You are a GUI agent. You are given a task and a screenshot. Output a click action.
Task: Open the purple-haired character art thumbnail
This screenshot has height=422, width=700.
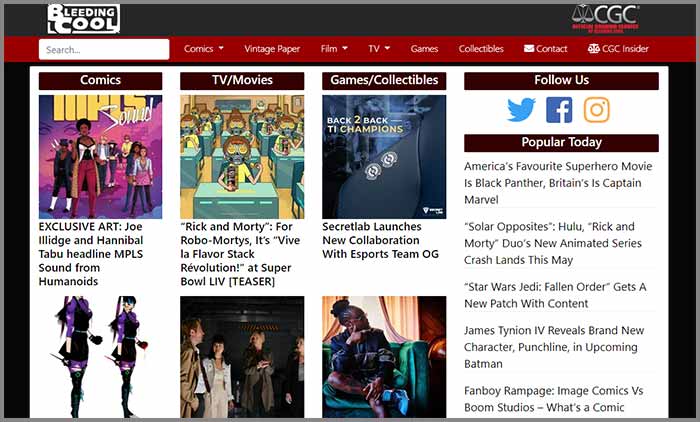pos(100,357)
